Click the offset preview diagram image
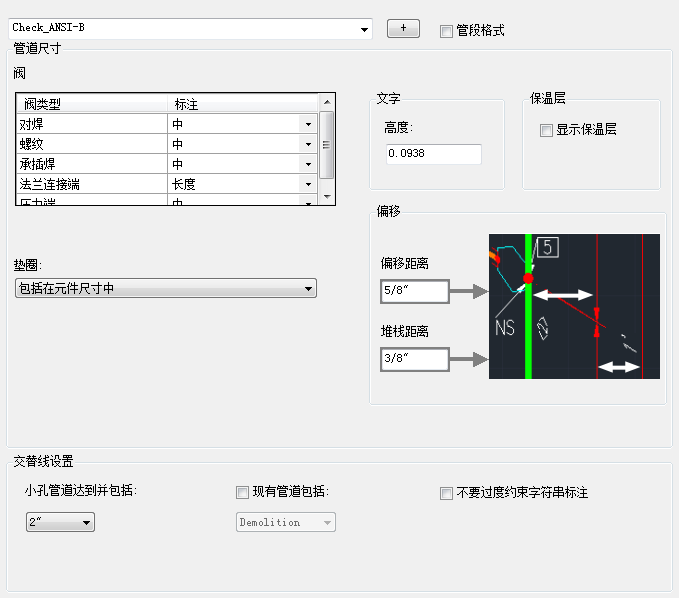The height and width of the screenshot is (598, 679). coord(574,307)
